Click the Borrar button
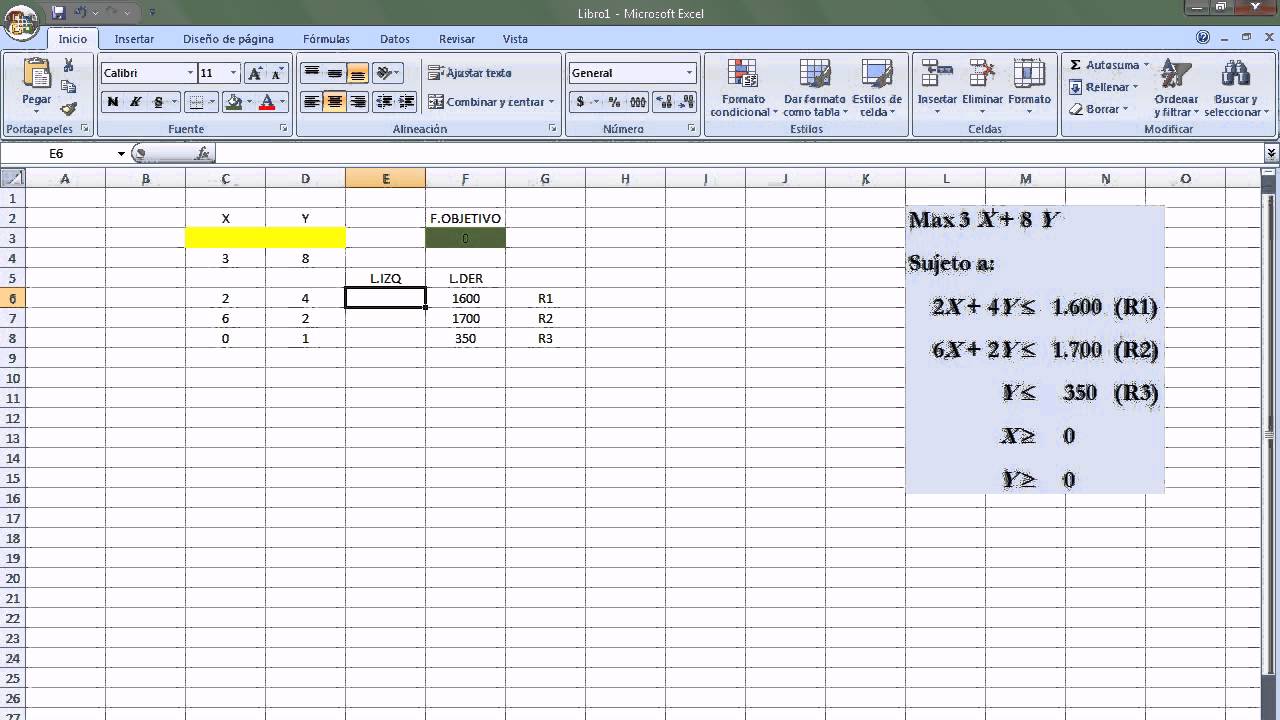Image resolution: width=1280 pixels, height=720 pixels. click(1098, 109)
